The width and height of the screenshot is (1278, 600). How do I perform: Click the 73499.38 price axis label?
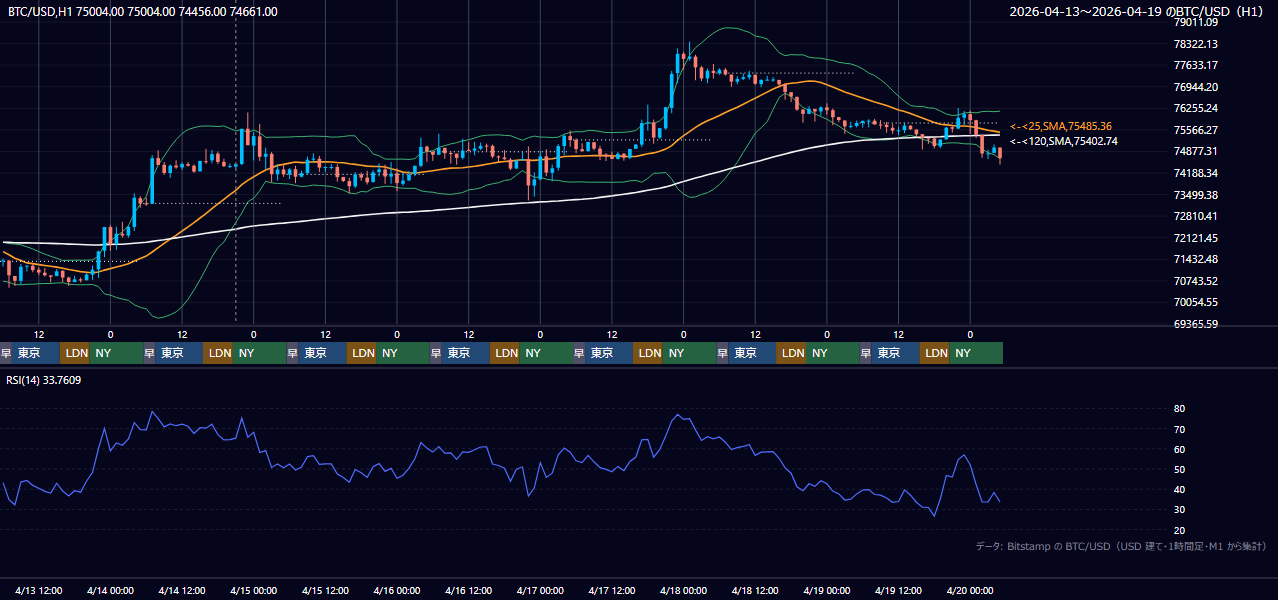point(1196,195)
